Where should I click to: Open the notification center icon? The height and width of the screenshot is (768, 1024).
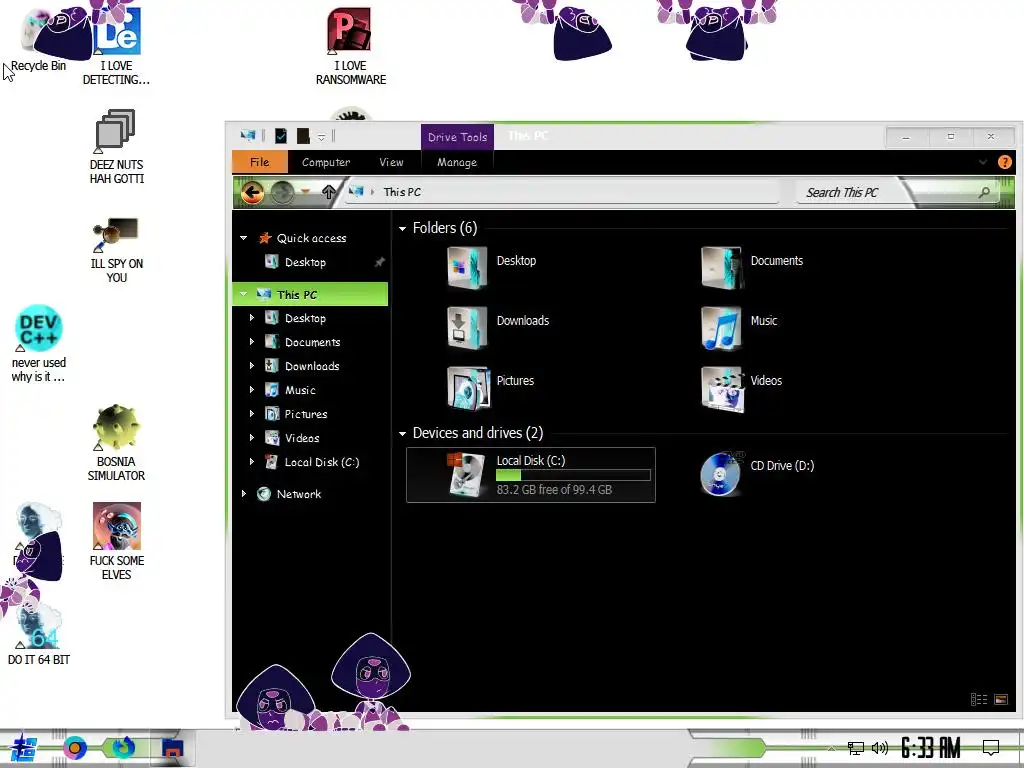[x=991, y=748]
